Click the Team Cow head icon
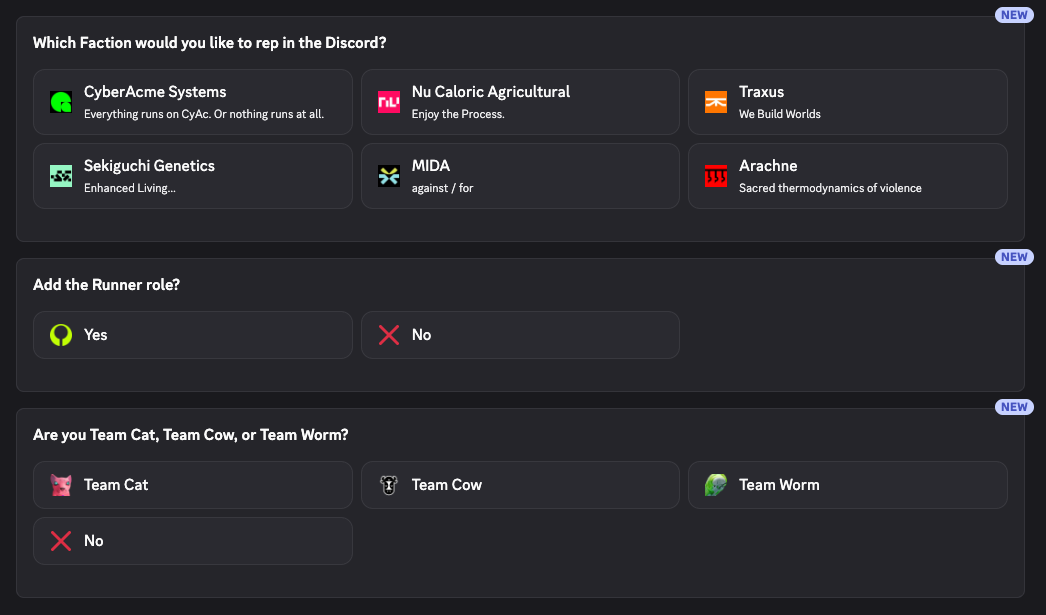This screenshot has height=615, width=1046. click(x=388, y=484)
